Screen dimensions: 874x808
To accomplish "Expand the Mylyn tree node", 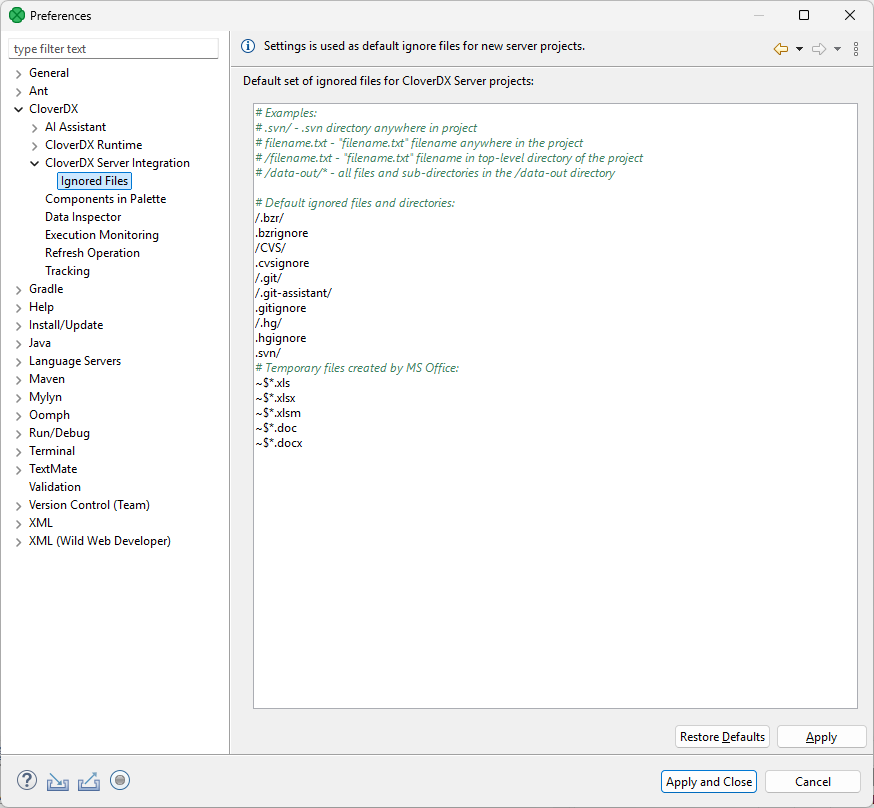I will click(18, 398).
